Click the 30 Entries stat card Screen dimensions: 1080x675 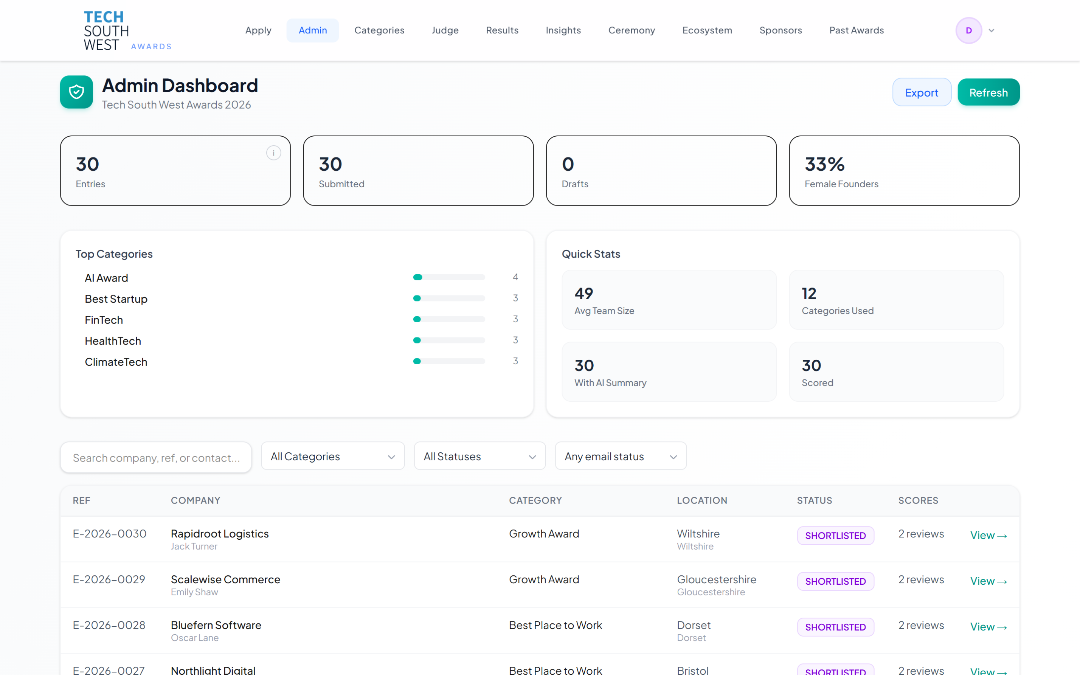click(176, 171)
